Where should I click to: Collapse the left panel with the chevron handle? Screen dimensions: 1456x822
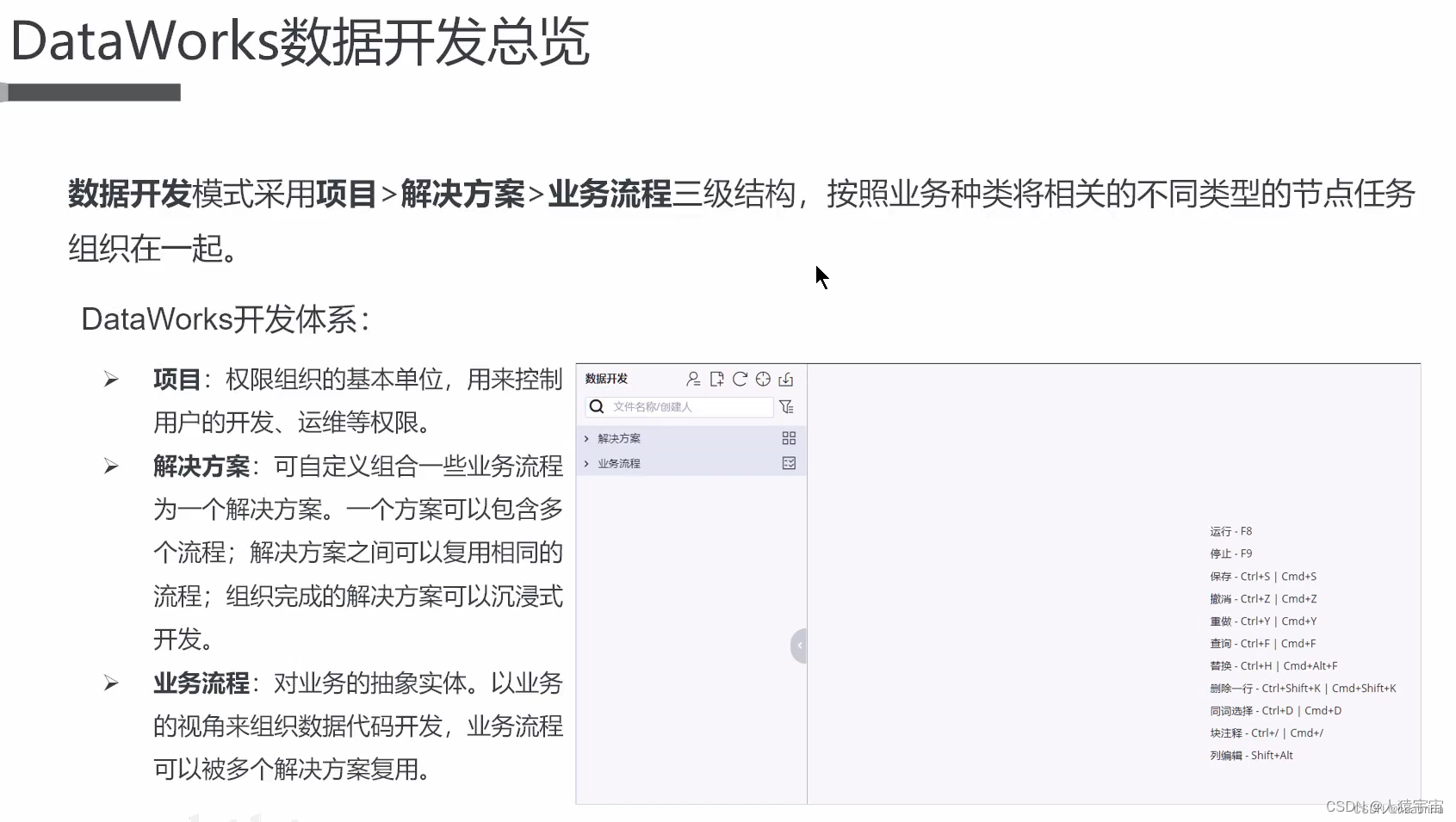point(799,646)
